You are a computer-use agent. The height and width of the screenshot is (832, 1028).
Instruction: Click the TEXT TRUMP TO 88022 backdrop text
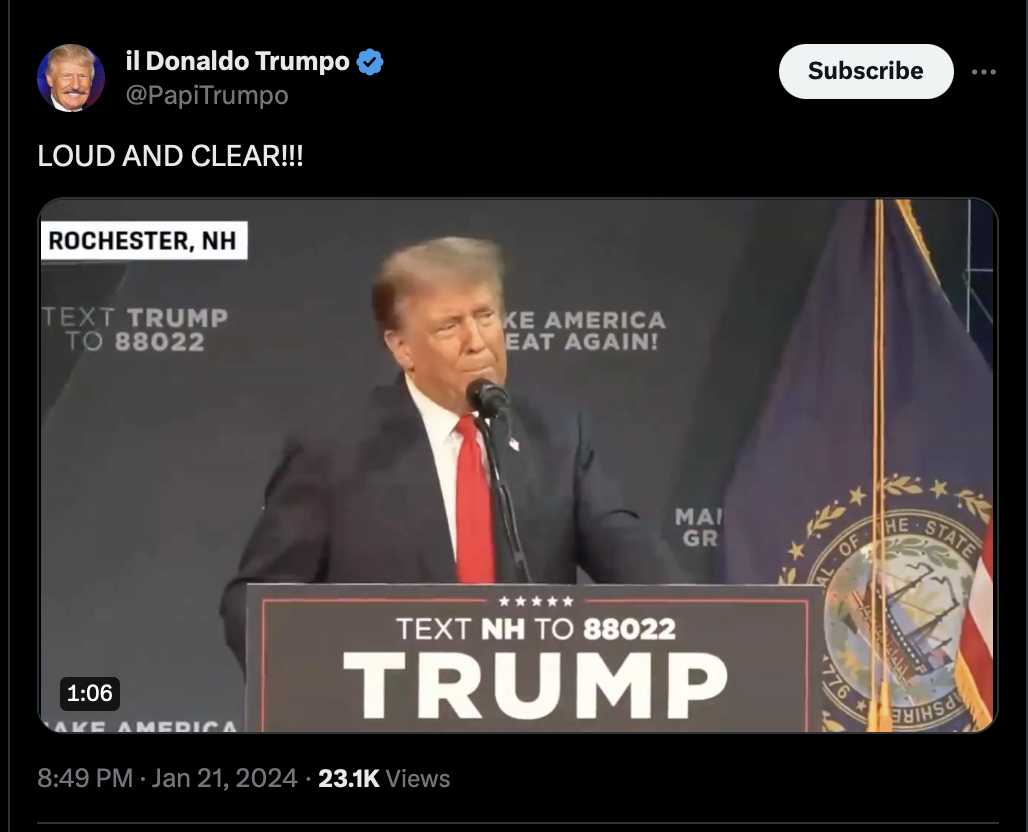click(x=136, y=329)
